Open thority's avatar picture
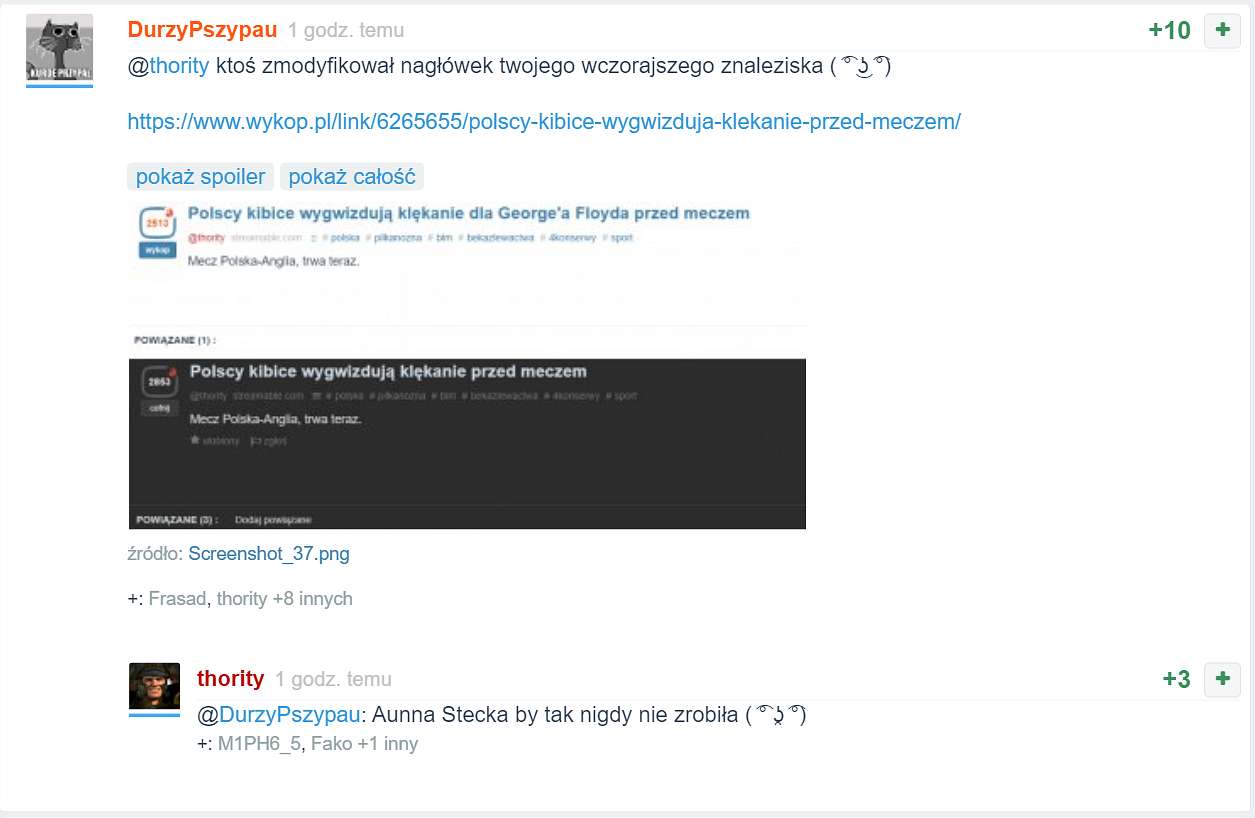Screen dimensions: 1255x818 [x=154, y=686]
